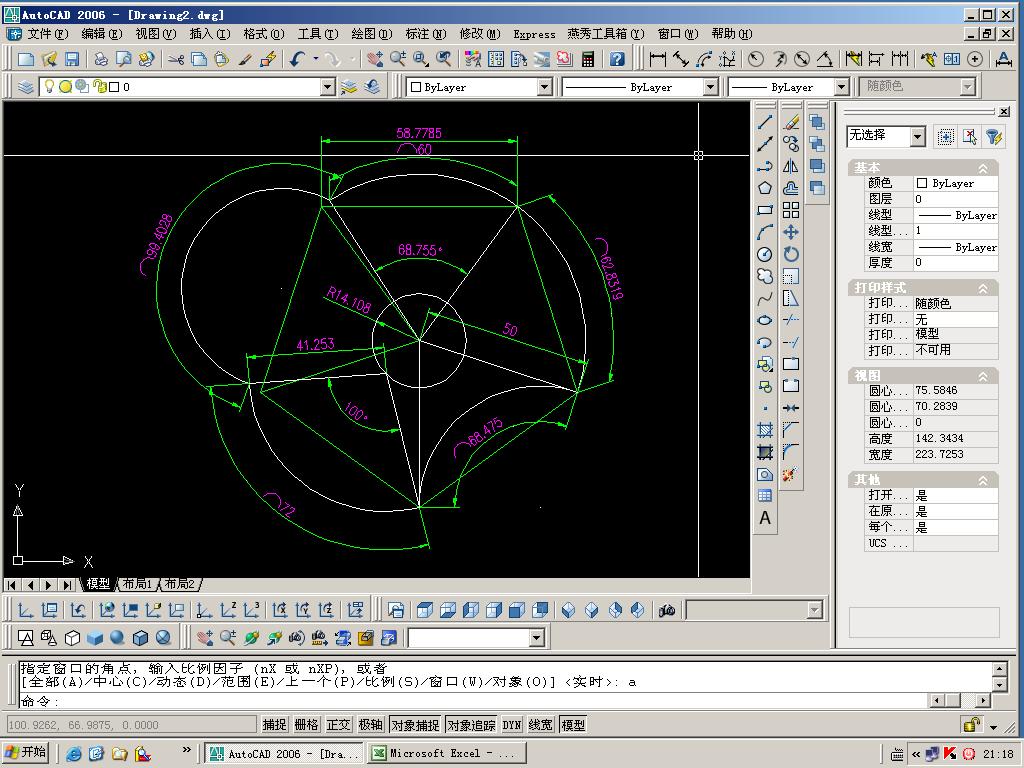Click the command history scroll down arrow

click(x=999, y=685)
